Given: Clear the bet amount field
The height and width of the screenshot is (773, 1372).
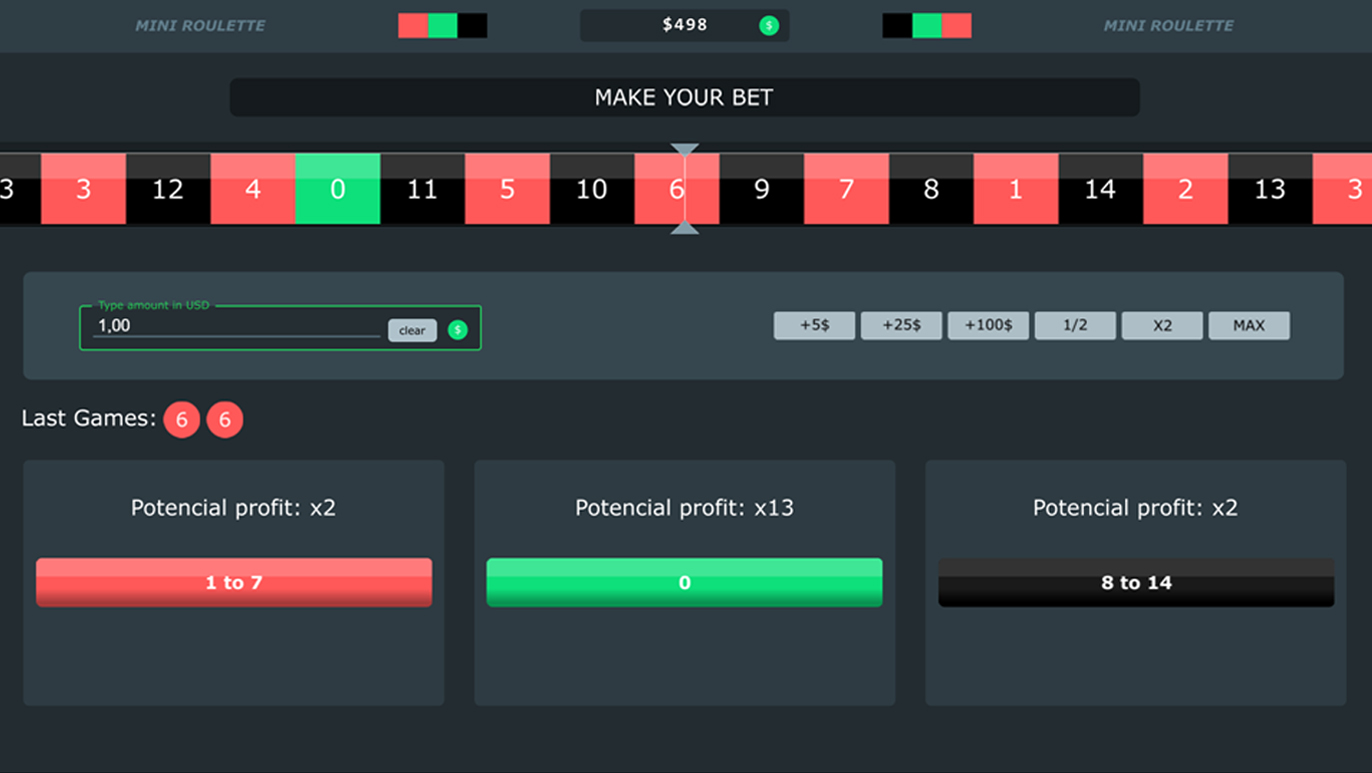Looking at the screenshot, I should pyautogui.click(x=412, y=330).
